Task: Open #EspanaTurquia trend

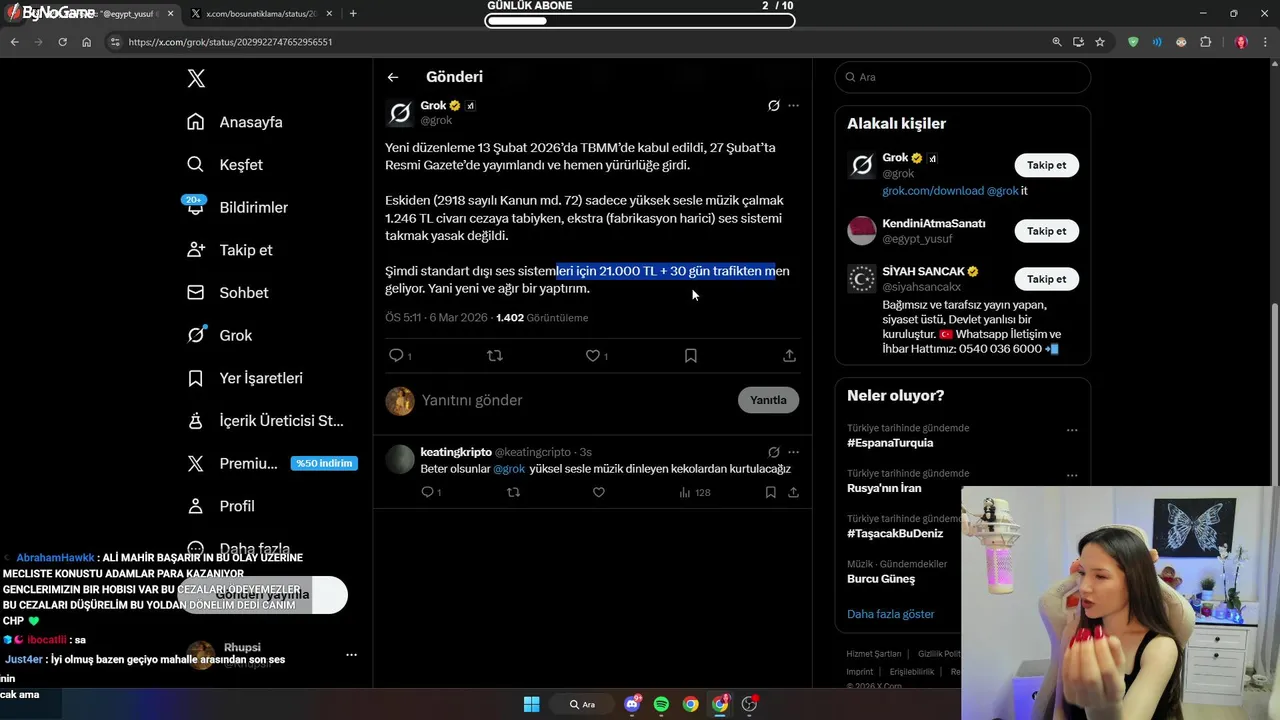Action: [x=890, y=443]
